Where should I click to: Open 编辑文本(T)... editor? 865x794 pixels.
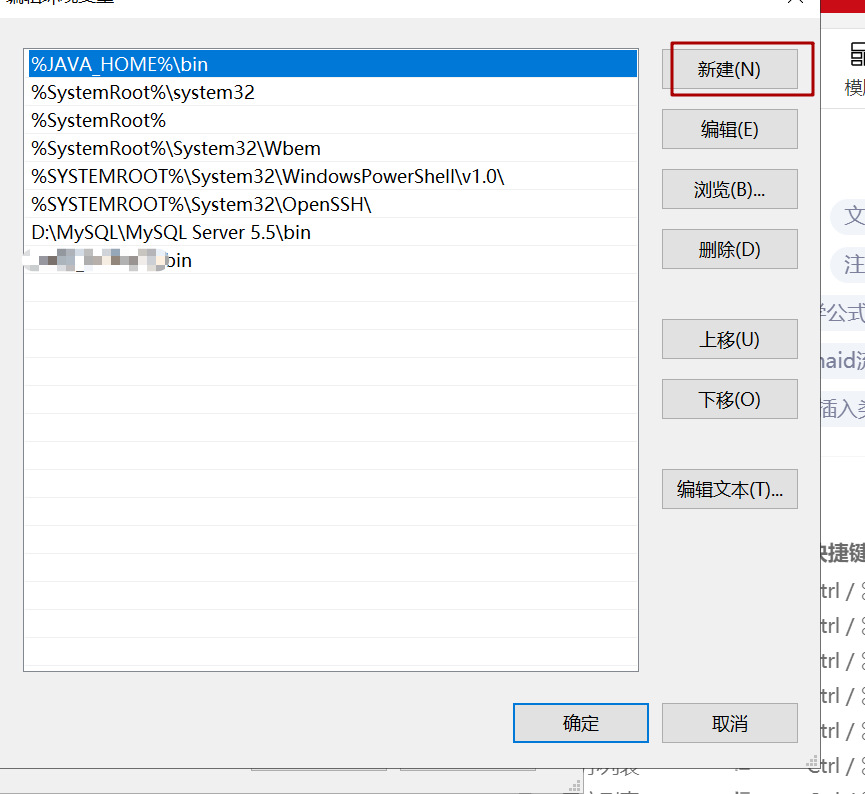coord(729,489)
